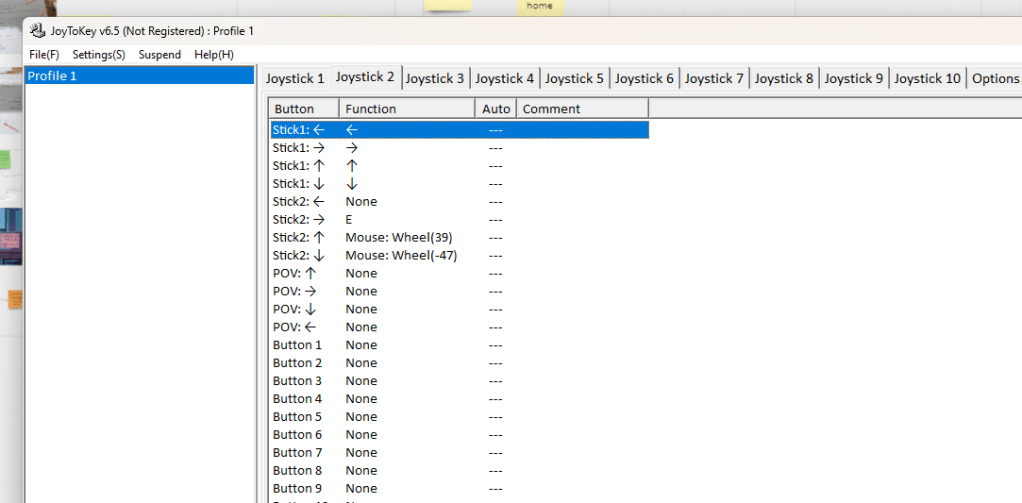Switch to the Joystick 3 tab
The width and height of the screenshot is (1022, 503).
point(435,79)
